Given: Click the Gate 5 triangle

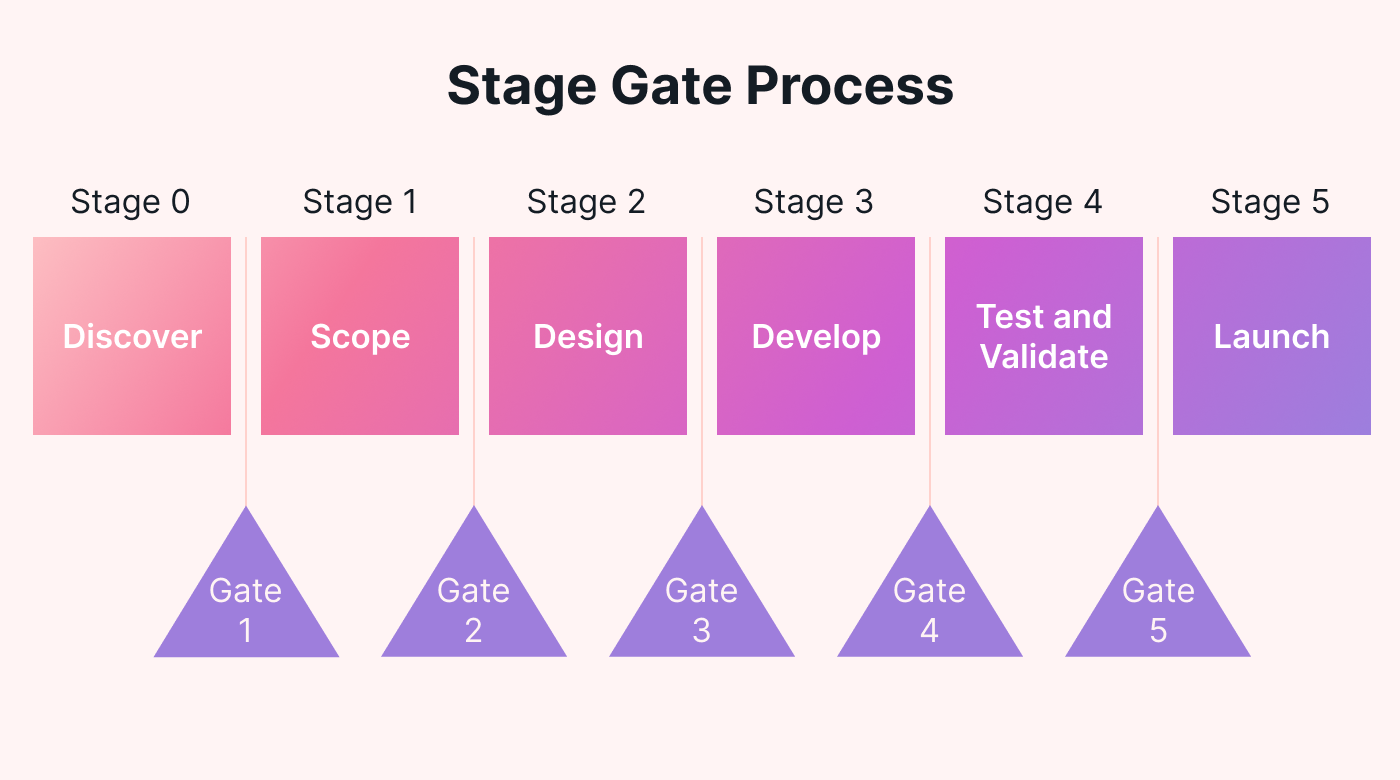Looking at the screenshot, I should click(x=1158, y=607).
